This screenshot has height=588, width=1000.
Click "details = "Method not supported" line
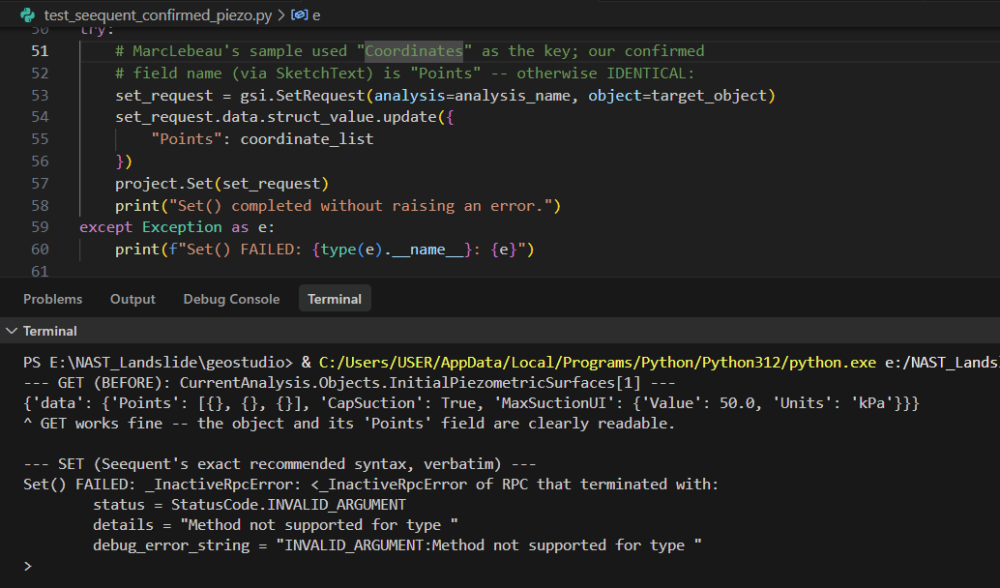pyautogui.click(x=276, y=526)
